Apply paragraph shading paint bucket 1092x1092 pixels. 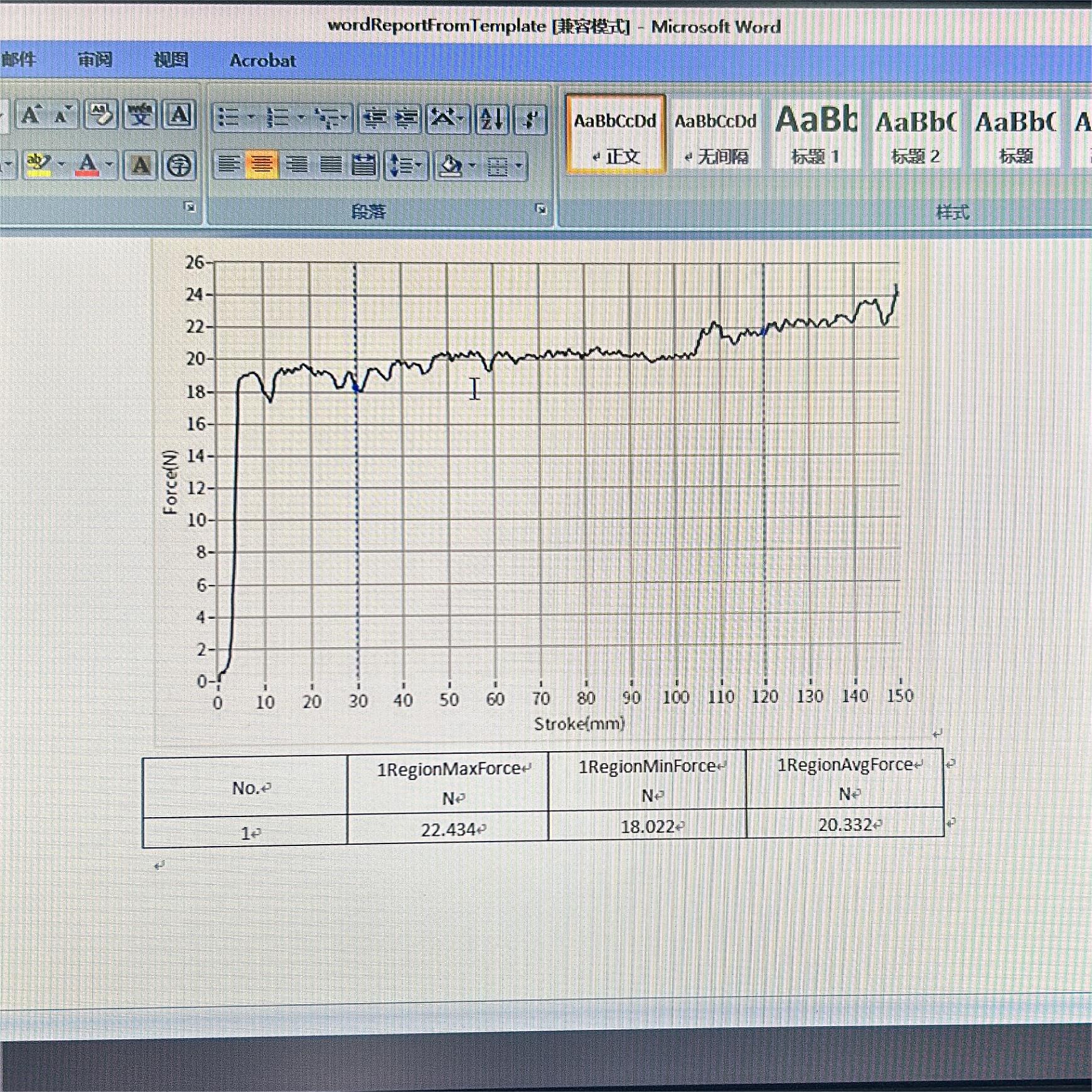451,167
